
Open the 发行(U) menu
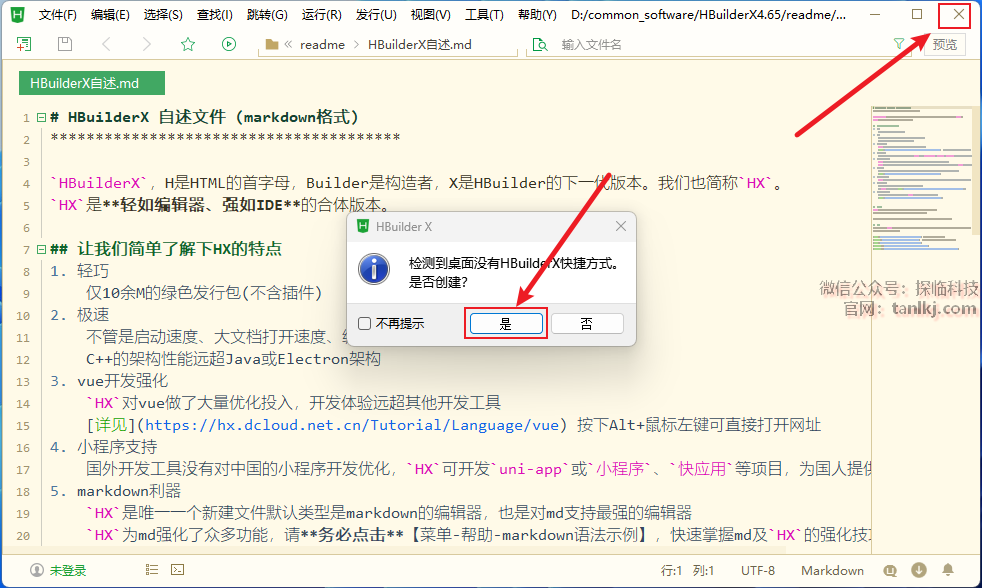pyautogui.click(x=376, y=14)
